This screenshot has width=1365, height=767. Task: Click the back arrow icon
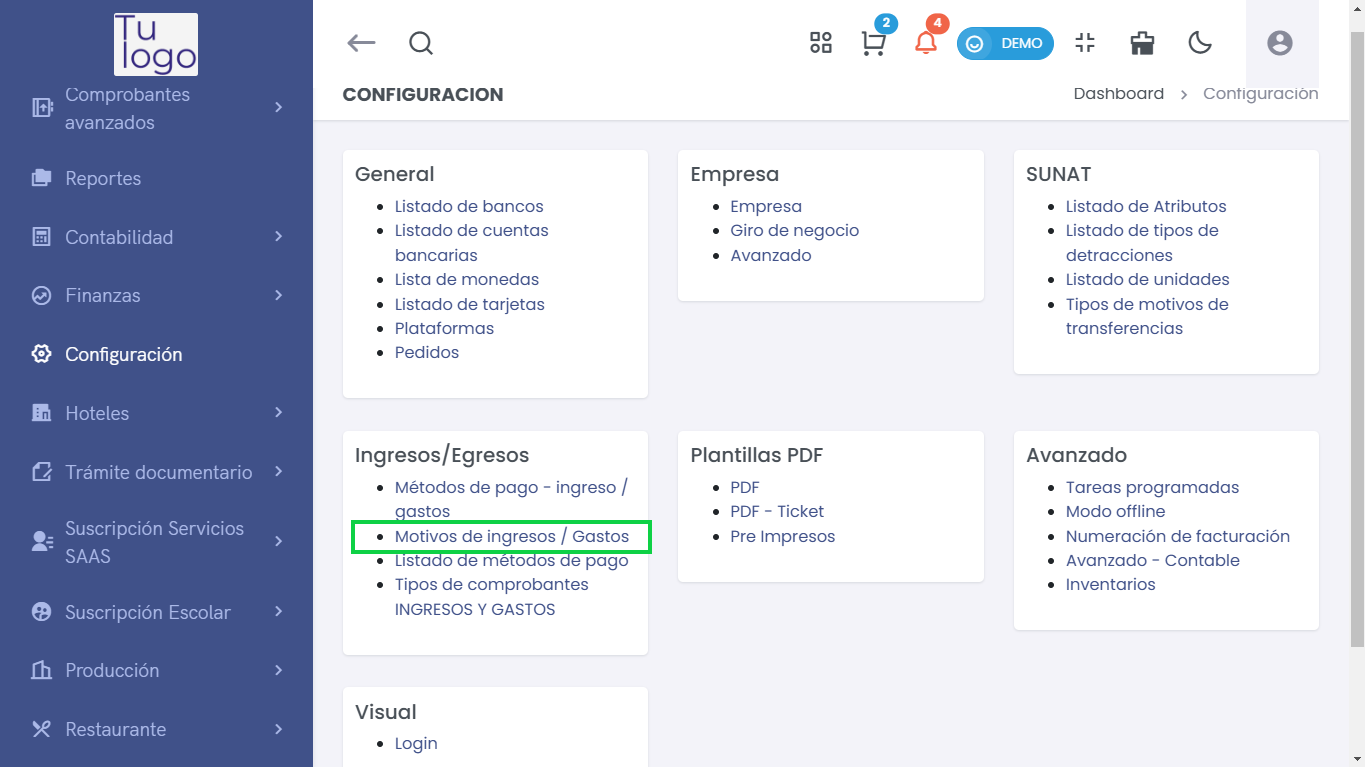(361, 43)
